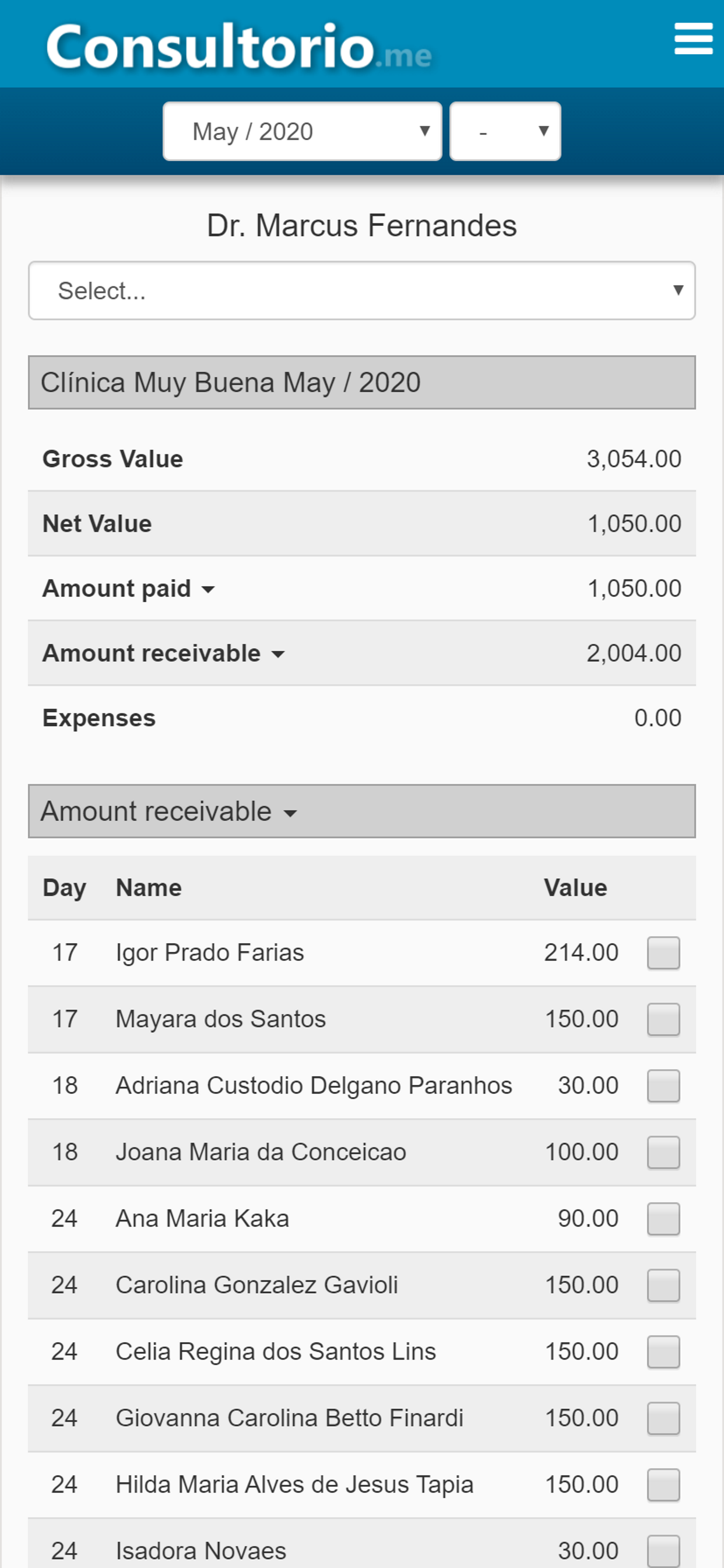Click the Value column header
The image size is (724, 1568).
575,888
